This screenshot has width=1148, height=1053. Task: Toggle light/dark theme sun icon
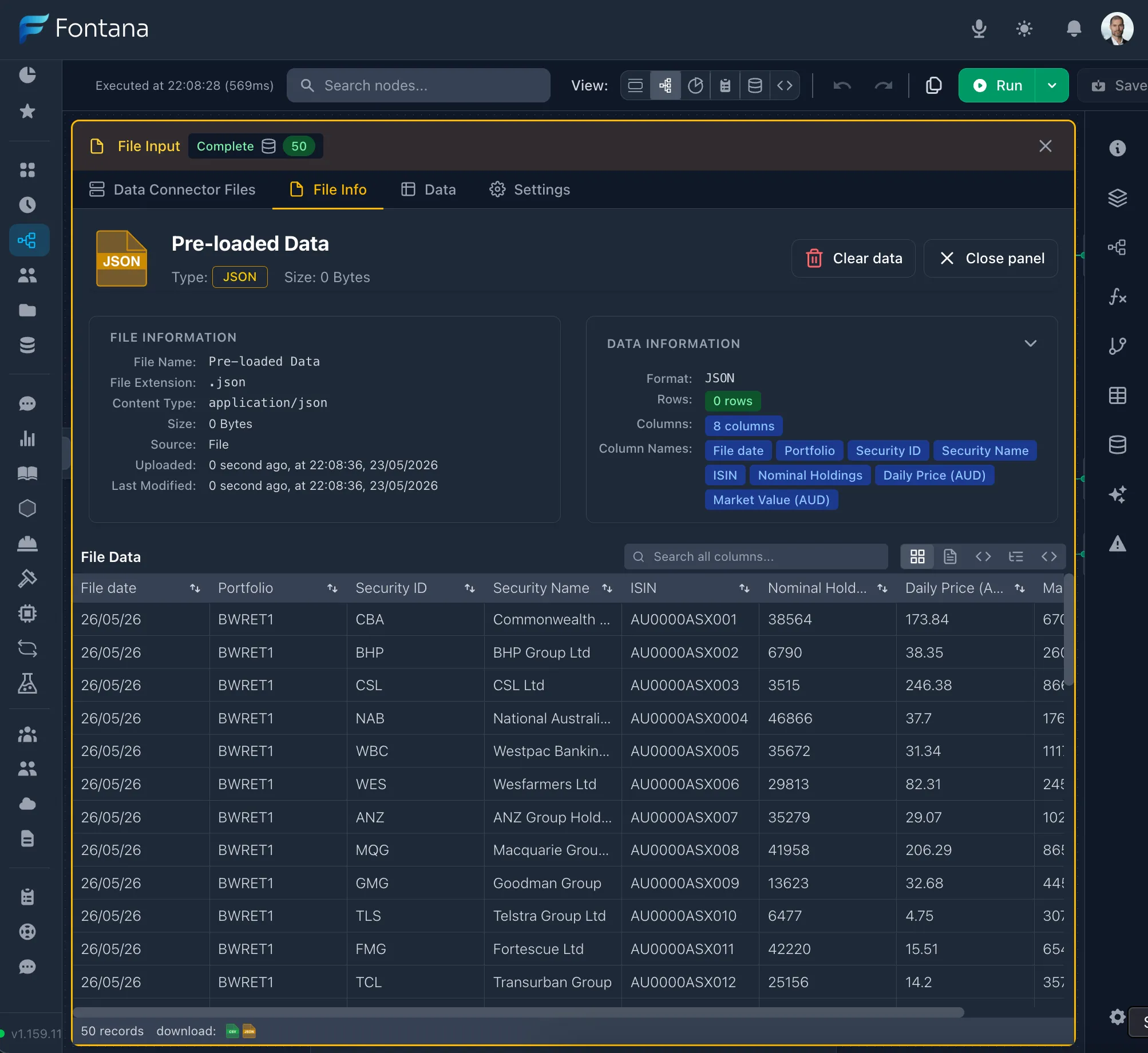click(1024, 28)
